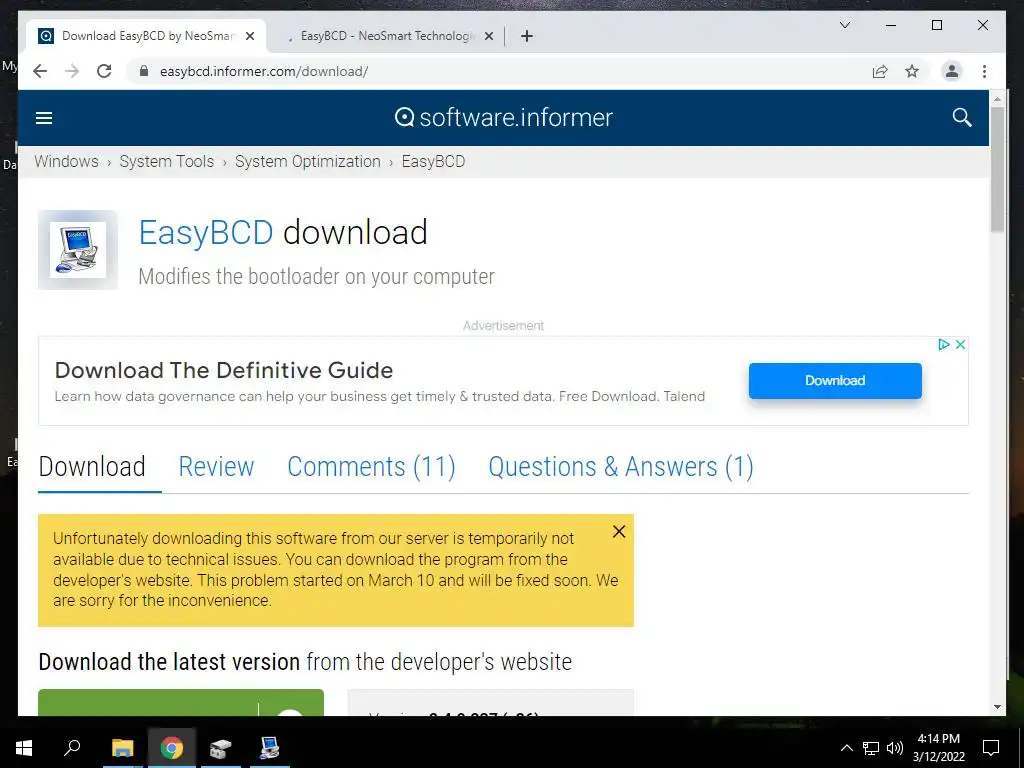Switch to EasyBCD - NeoSmart Technologies tab

[387, 36]
